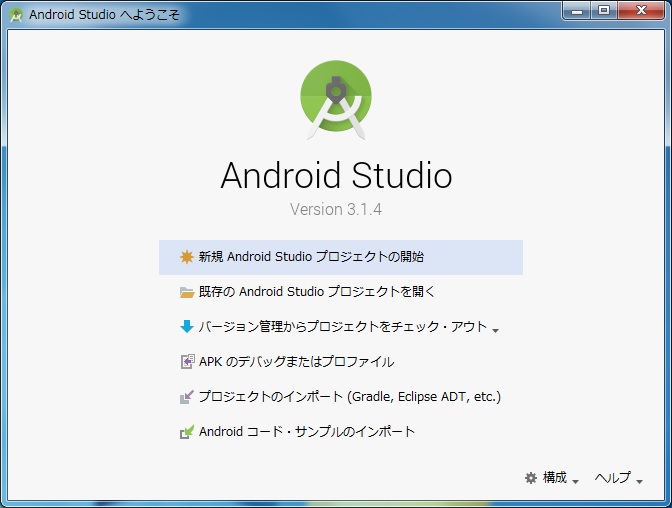The width and height of the screenshot is (672, 508).
Task: Click the orange starburst new project icon
Action: (x=186, y=257)
